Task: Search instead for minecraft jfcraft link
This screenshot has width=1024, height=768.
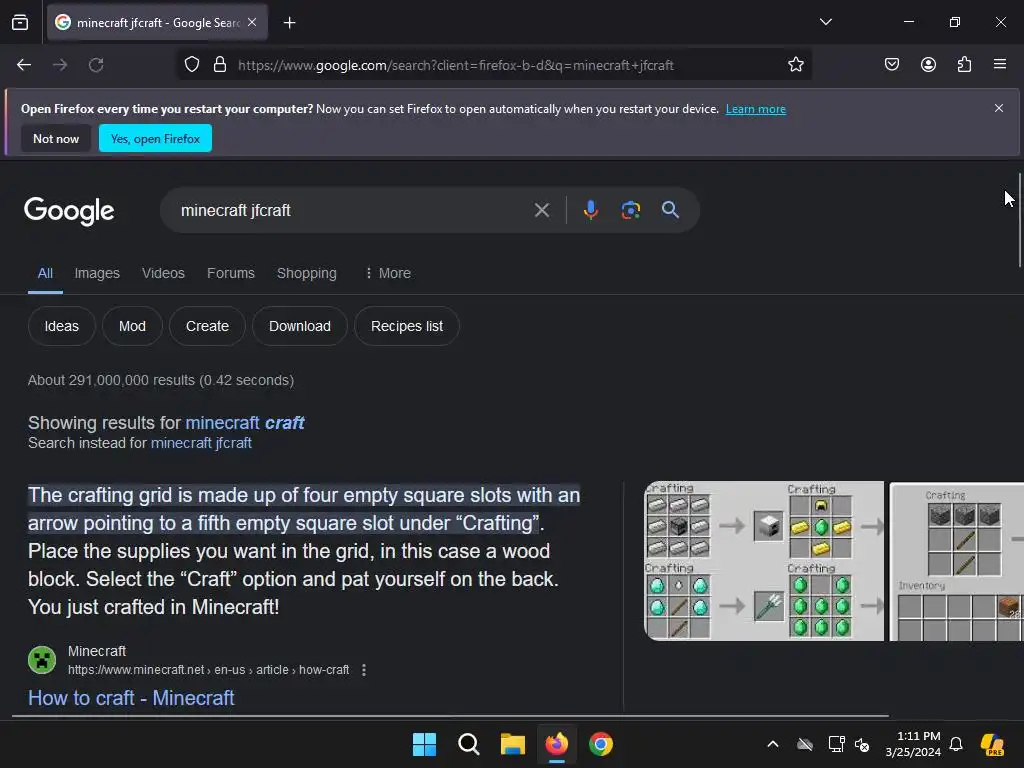Action: click(201, 443)
